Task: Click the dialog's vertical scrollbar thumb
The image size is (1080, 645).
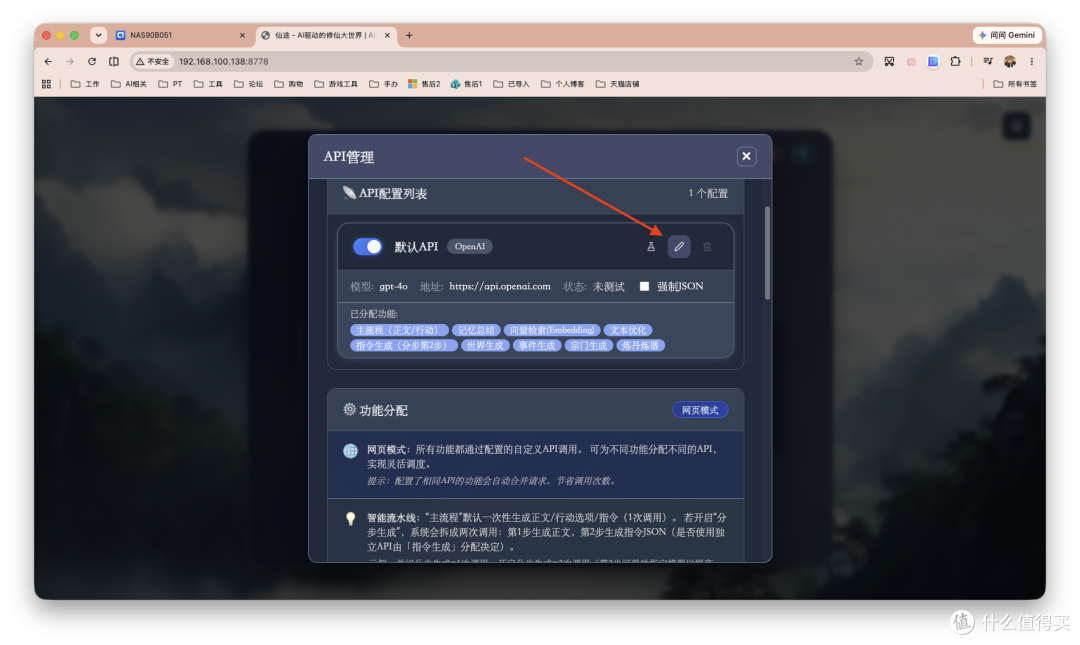Action: point(767,253)
